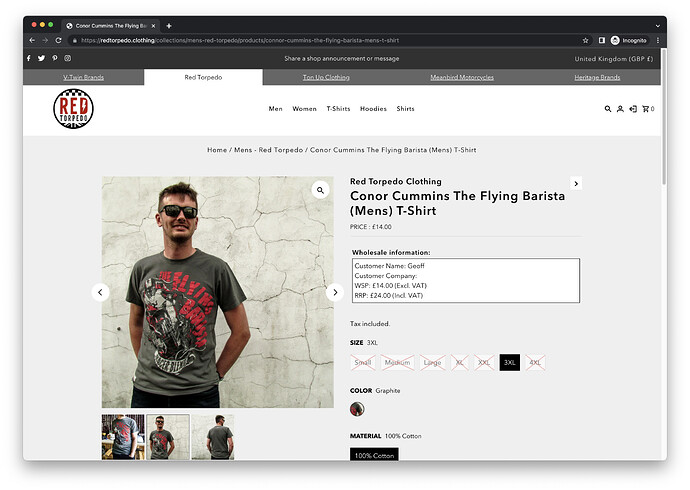Open the Men menu

tap(275, 109)
